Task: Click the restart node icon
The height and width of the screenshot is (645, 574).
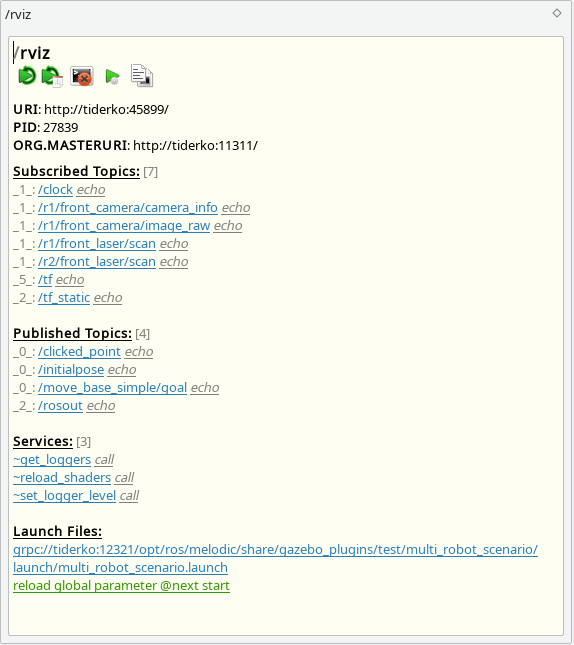Action: pos(27,76)
